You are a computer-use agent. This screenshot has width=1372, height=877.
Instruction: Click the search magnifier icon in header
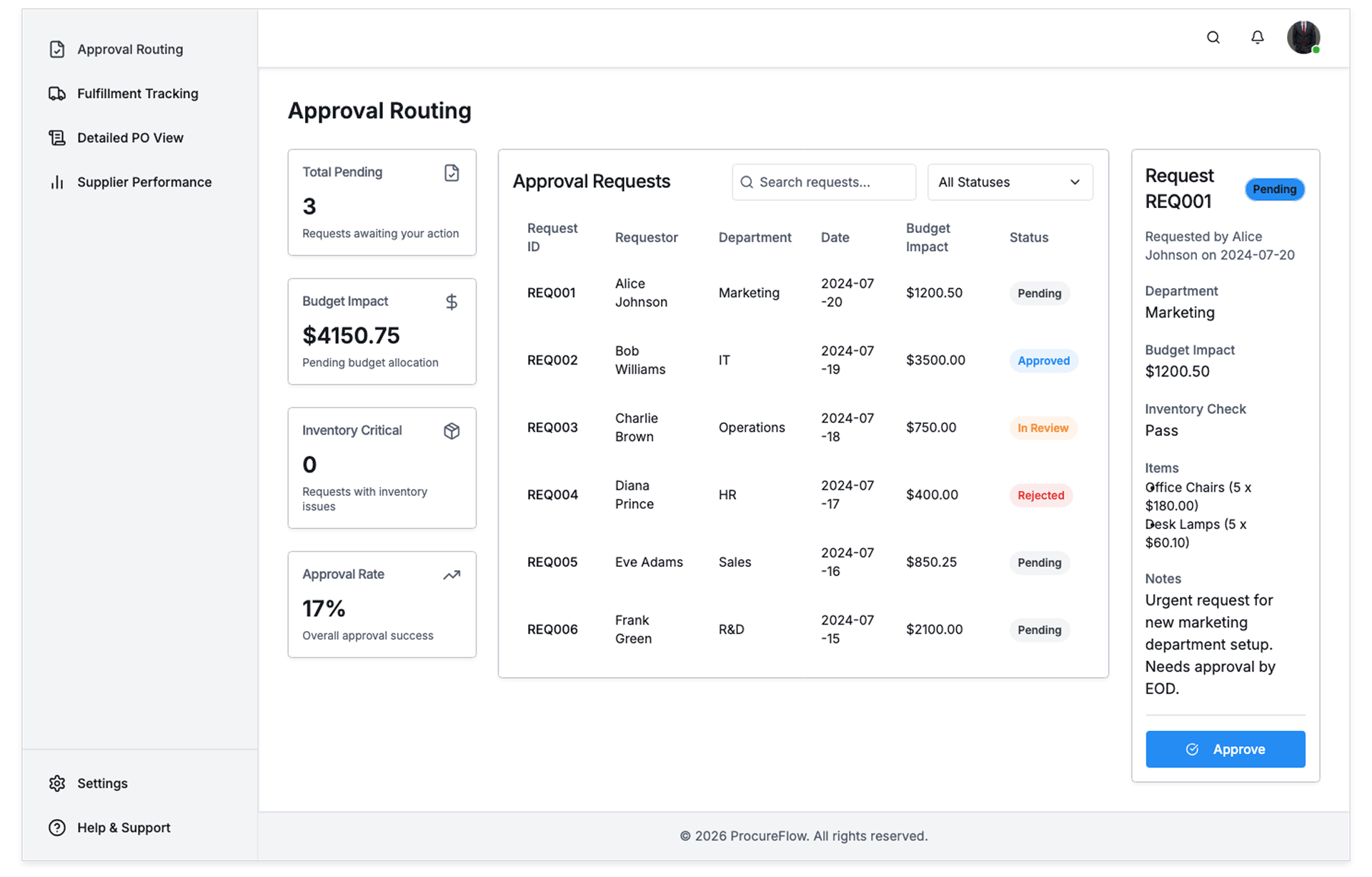pos(1213,37)
